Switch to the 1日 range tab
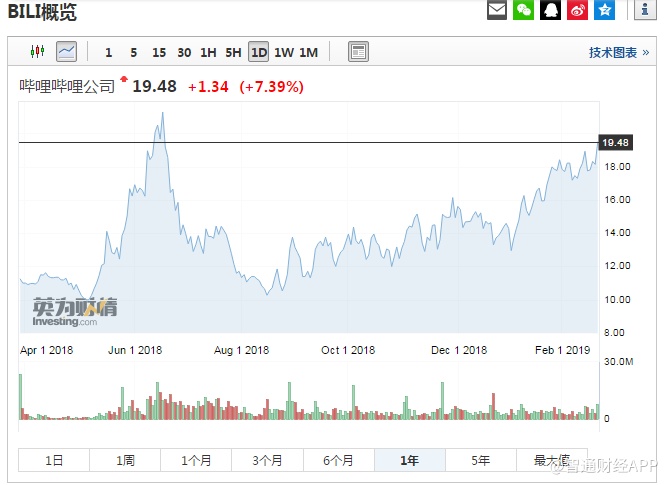Image resolution: width=668 pixels, height=485 pixels. [54, 461]
